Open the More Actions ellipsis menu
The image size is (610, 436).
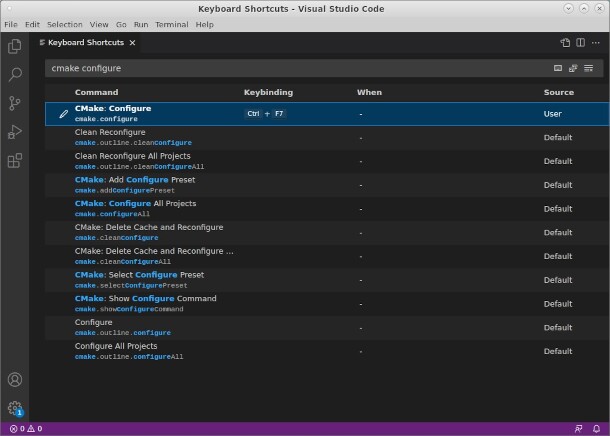tap(596, 43)
